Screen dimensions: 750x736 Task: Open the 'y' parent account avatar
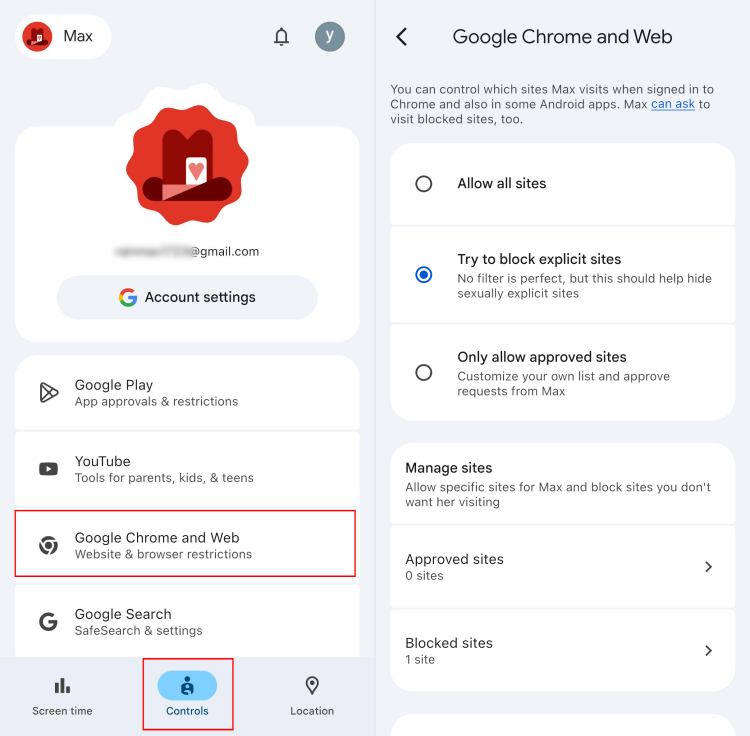(330, 36)
